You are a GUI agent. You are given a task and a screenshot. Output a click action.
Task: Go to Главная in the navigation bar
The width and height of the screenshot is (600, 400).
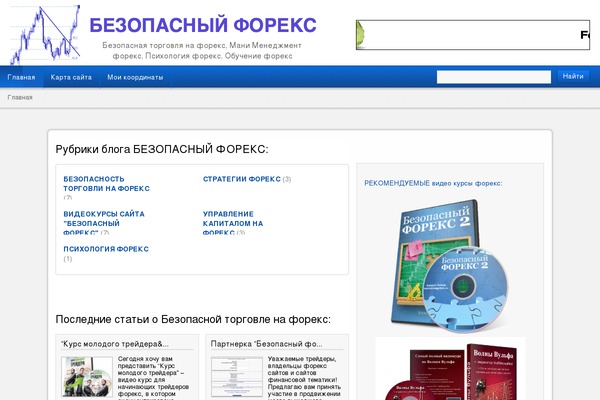[21, 77]
